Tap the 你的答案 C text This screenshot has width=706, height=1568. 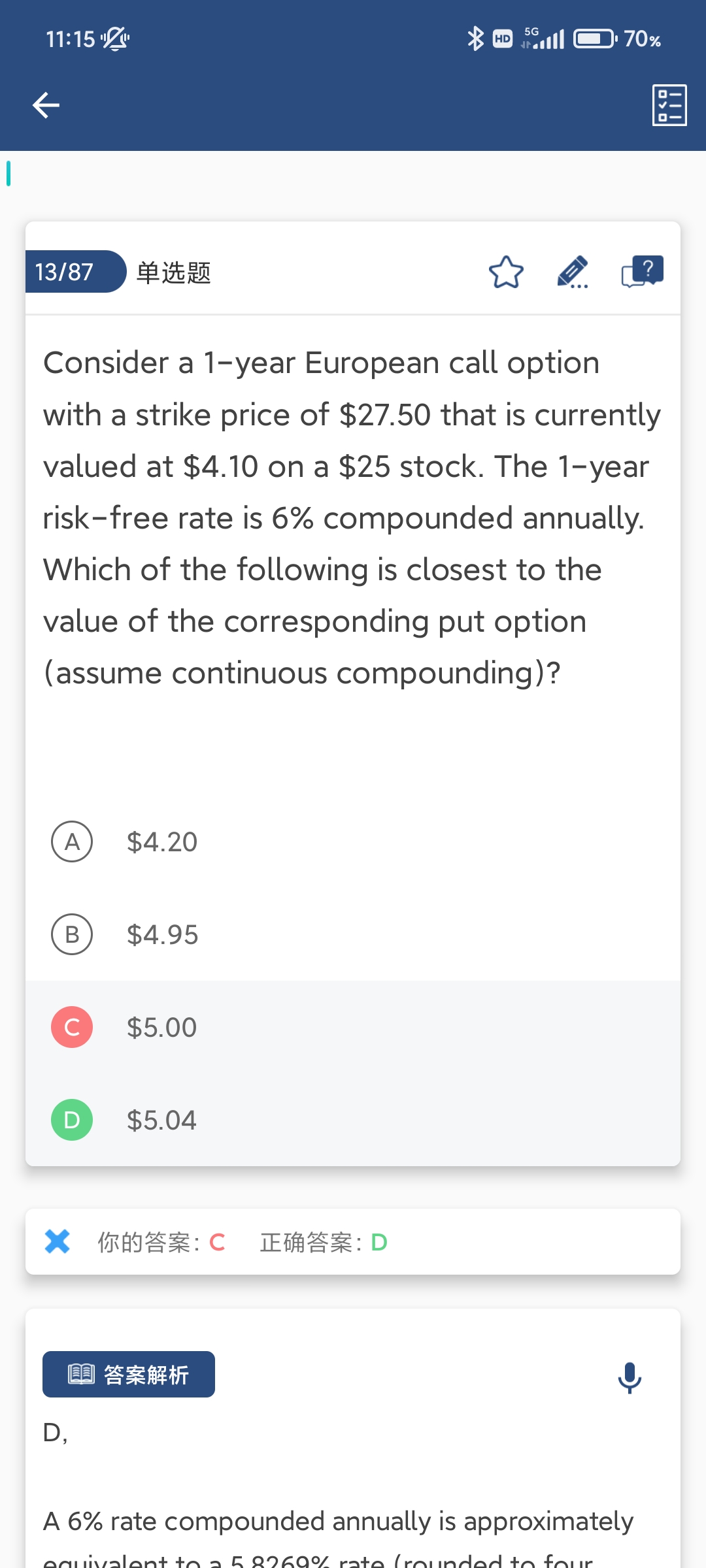[161, 1242]
